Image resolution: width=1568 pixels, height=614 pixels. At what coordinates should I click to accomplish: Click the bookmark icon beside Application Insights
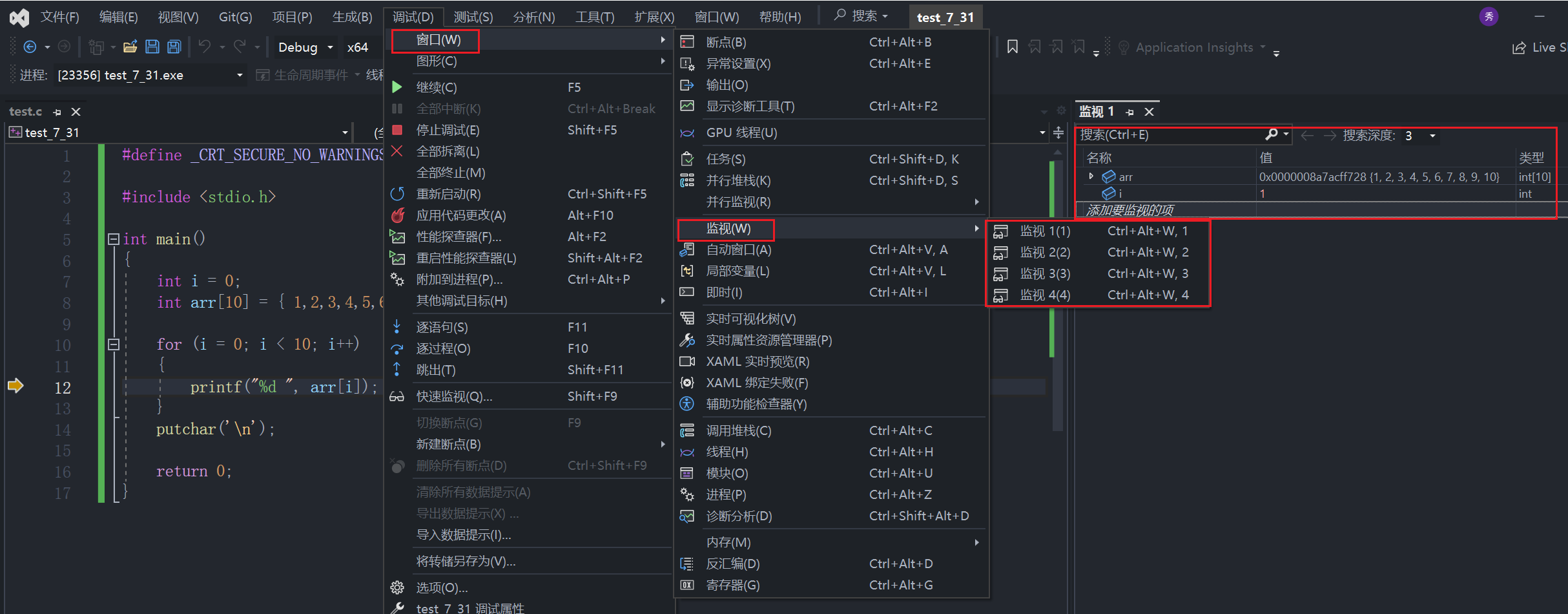click(1013, 47)
